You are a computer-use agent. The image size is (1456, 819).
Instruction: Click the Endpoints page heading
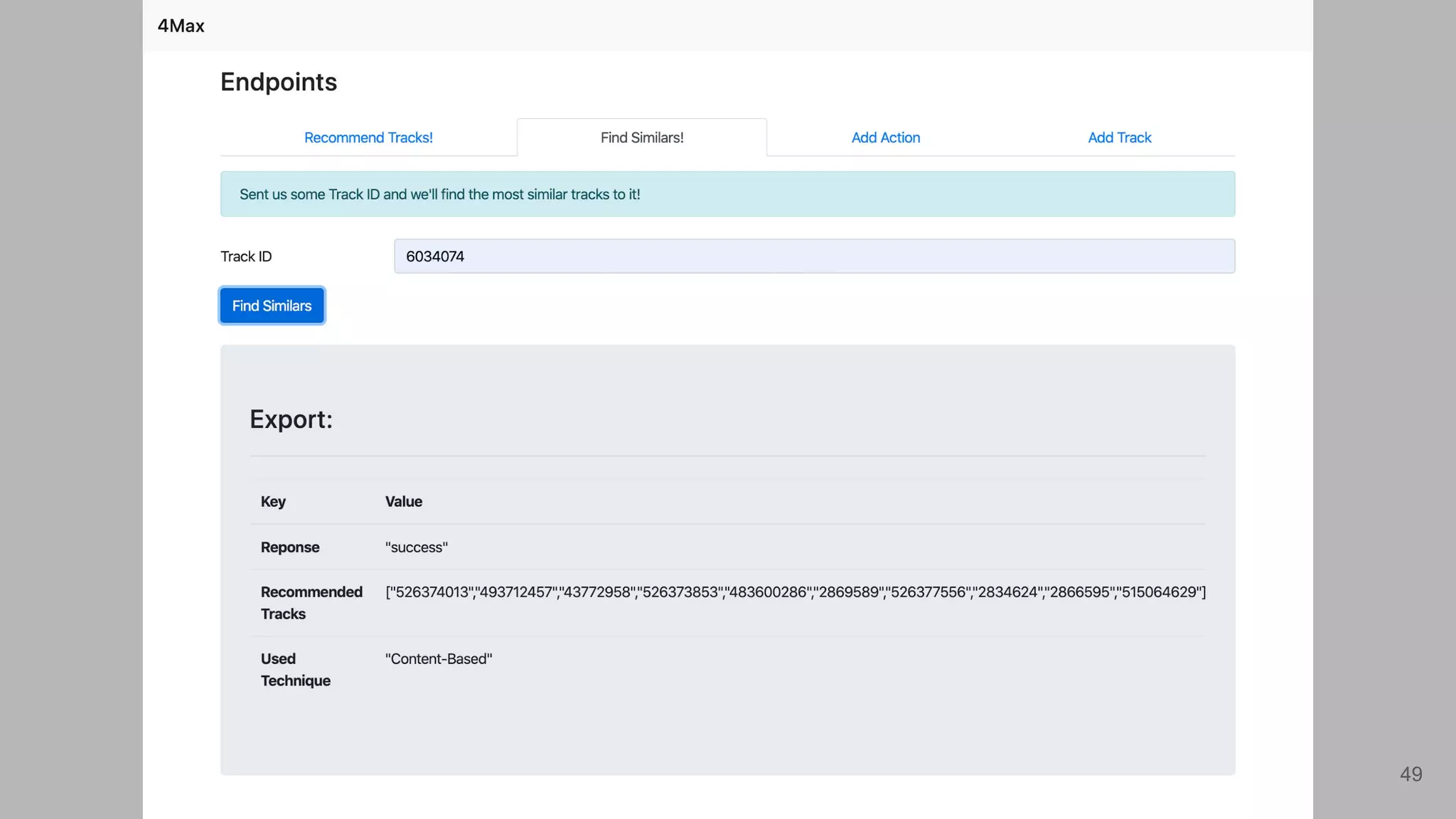[x=278, y=82]
